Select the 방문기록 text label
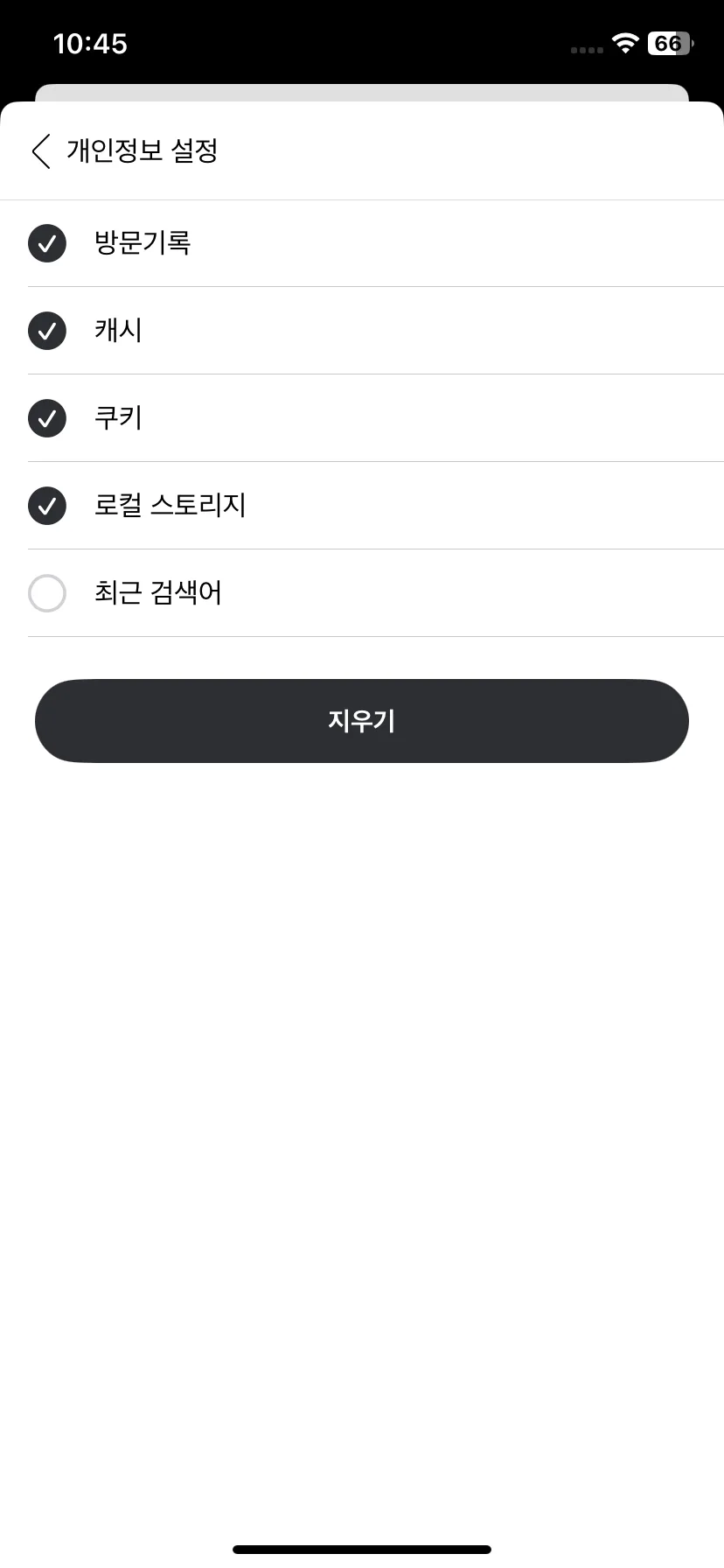This screenshot has height=1568, width=724. [143, 242]
